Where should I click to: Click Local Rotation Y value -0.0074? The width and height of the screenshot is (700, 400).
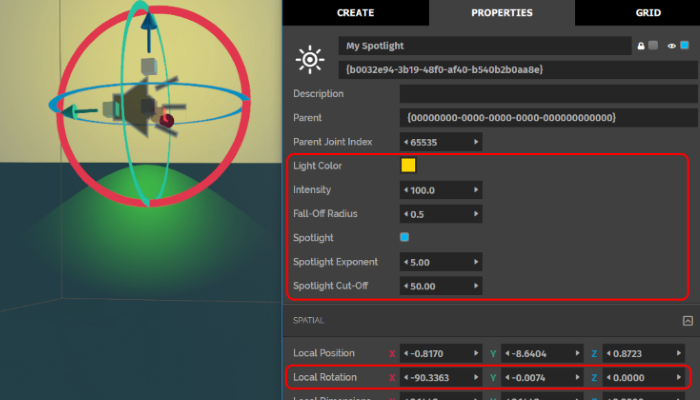pyautogui.click(x=529, y=378)
